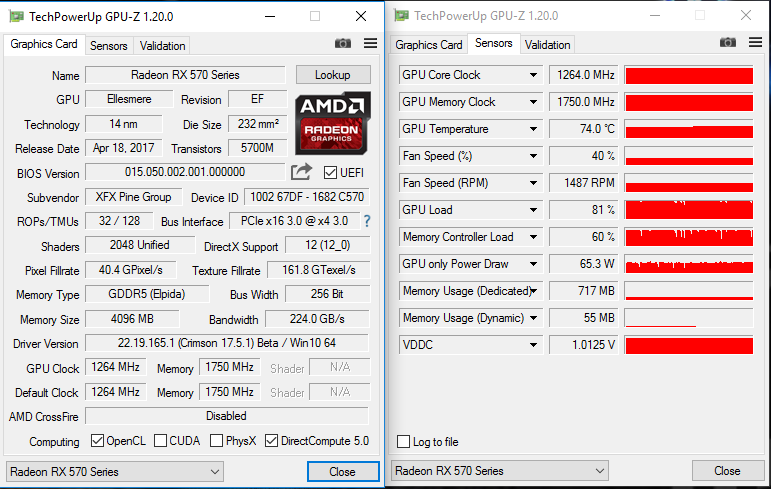Image resolution: width=771 pixels, height=489 pixels.
Task: Switch to Validation tab in left window
Action: coord(162,46)
